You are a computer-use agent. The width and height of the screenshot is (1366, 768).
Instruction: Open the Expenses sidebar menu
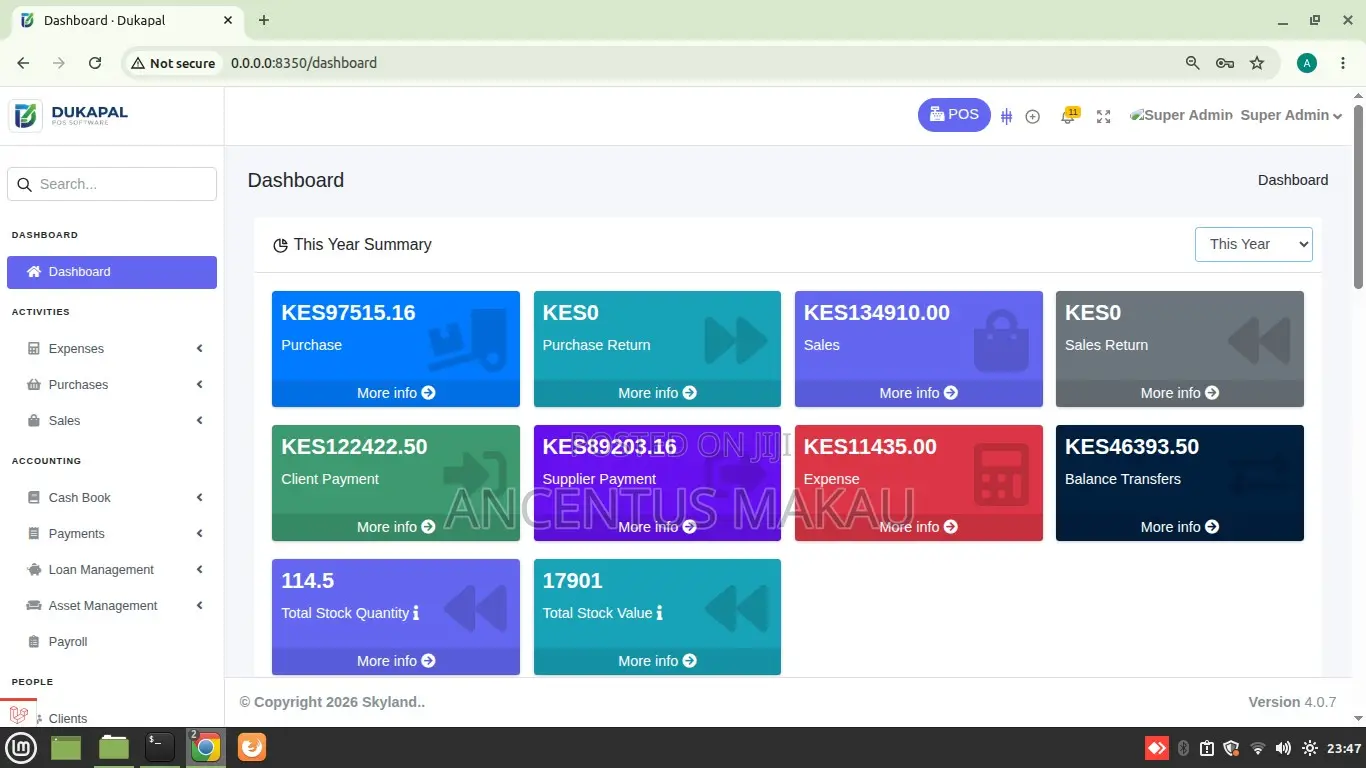tap(112, 349)
